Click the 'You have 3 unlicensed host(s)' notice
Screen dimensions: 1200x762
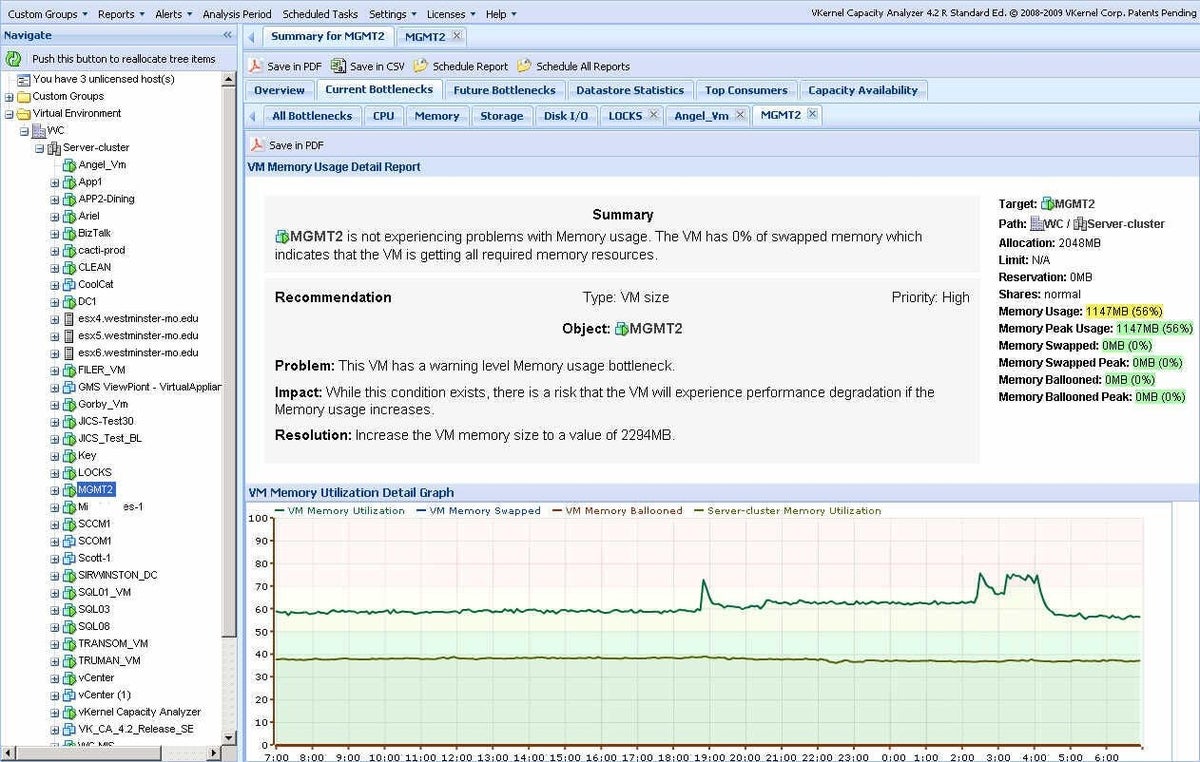pyautogui.click(x=104, y=79)
